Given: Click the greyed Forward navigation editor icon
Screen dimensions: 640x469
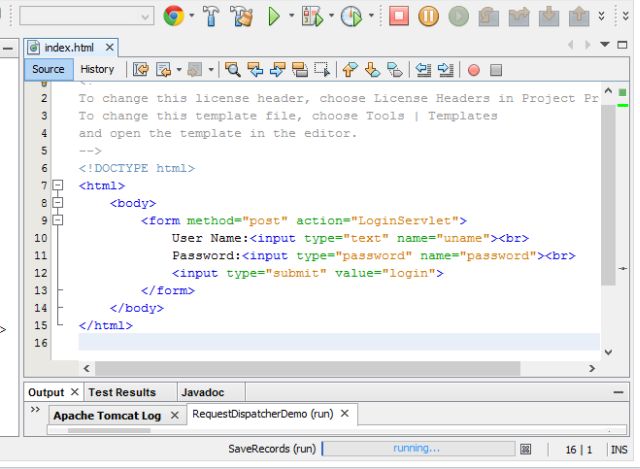Looking at the screenshot, I should click(195, 70).
